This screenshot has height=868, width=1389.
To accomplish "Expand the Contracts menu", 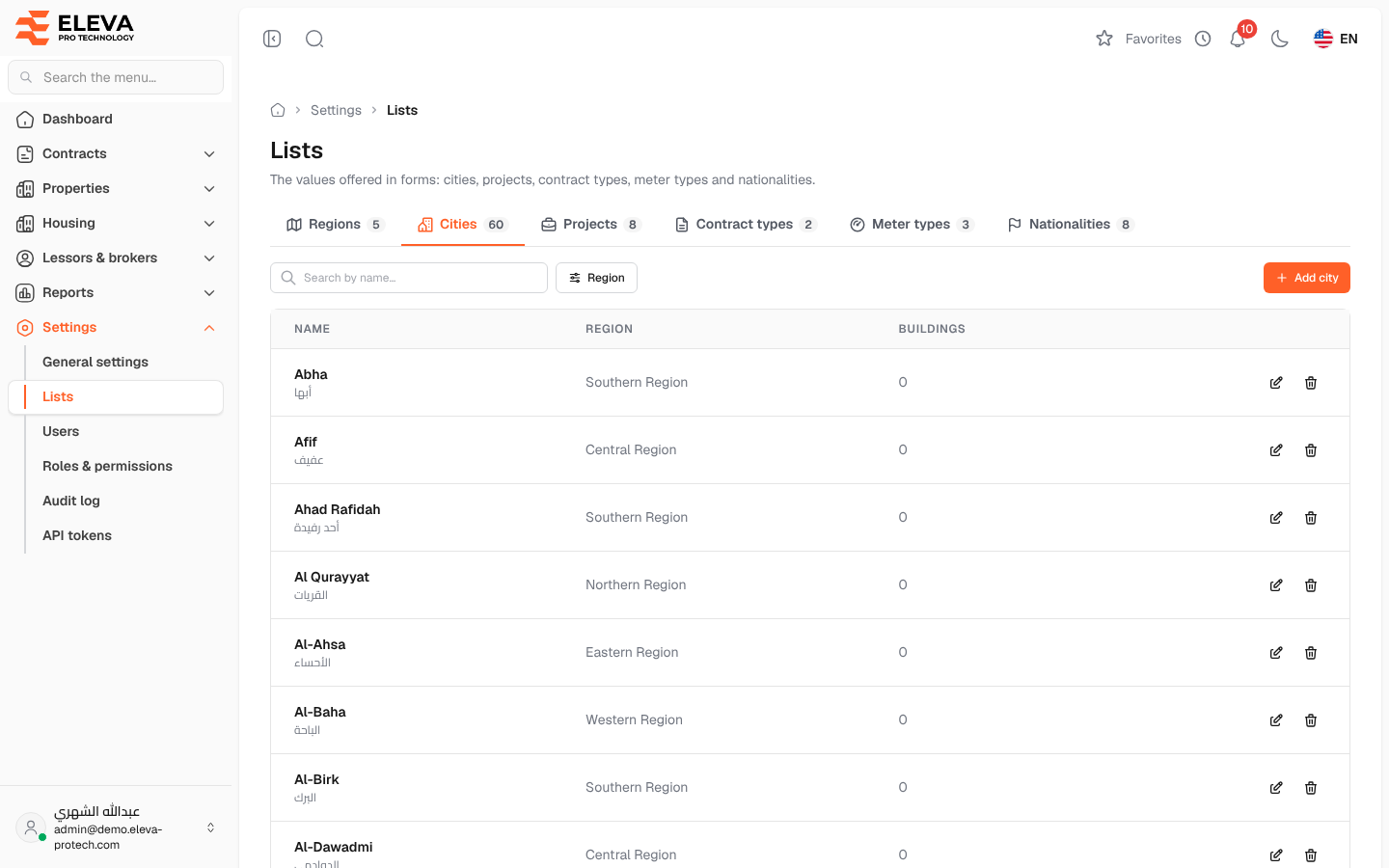I will (116, 153).
